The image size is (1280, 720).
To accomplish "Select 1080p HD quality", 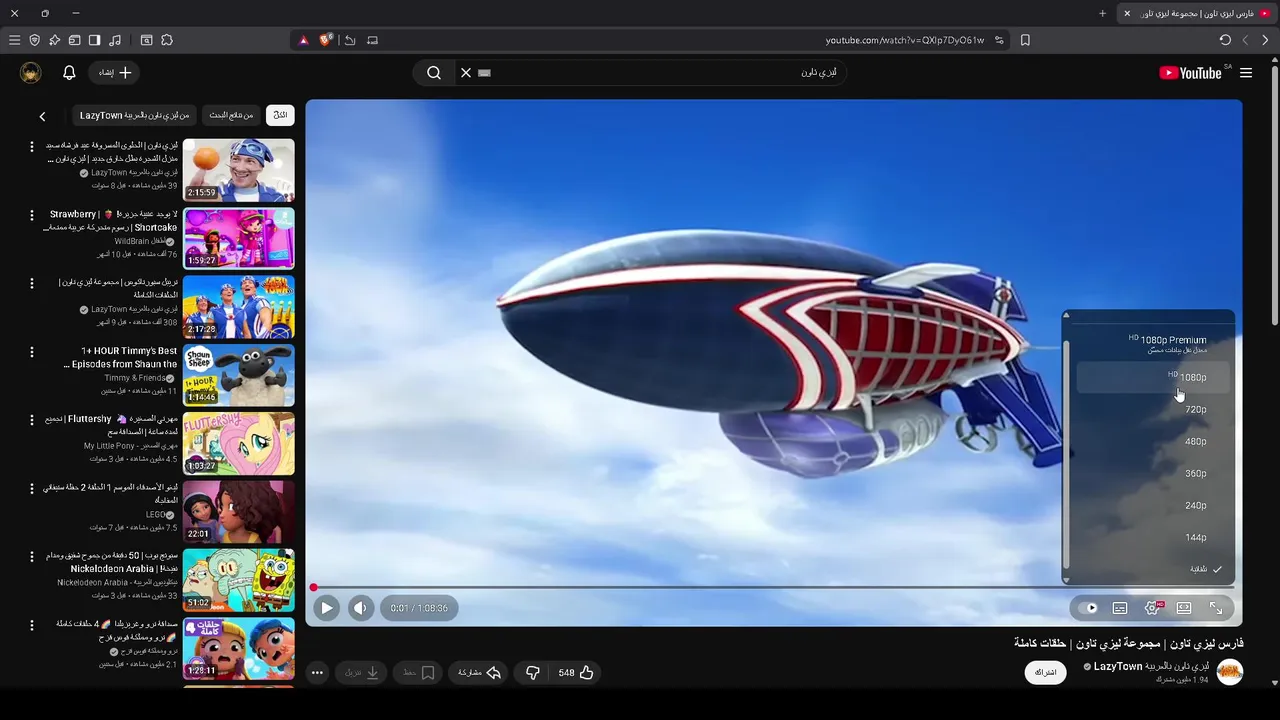I will (1152, 377).
